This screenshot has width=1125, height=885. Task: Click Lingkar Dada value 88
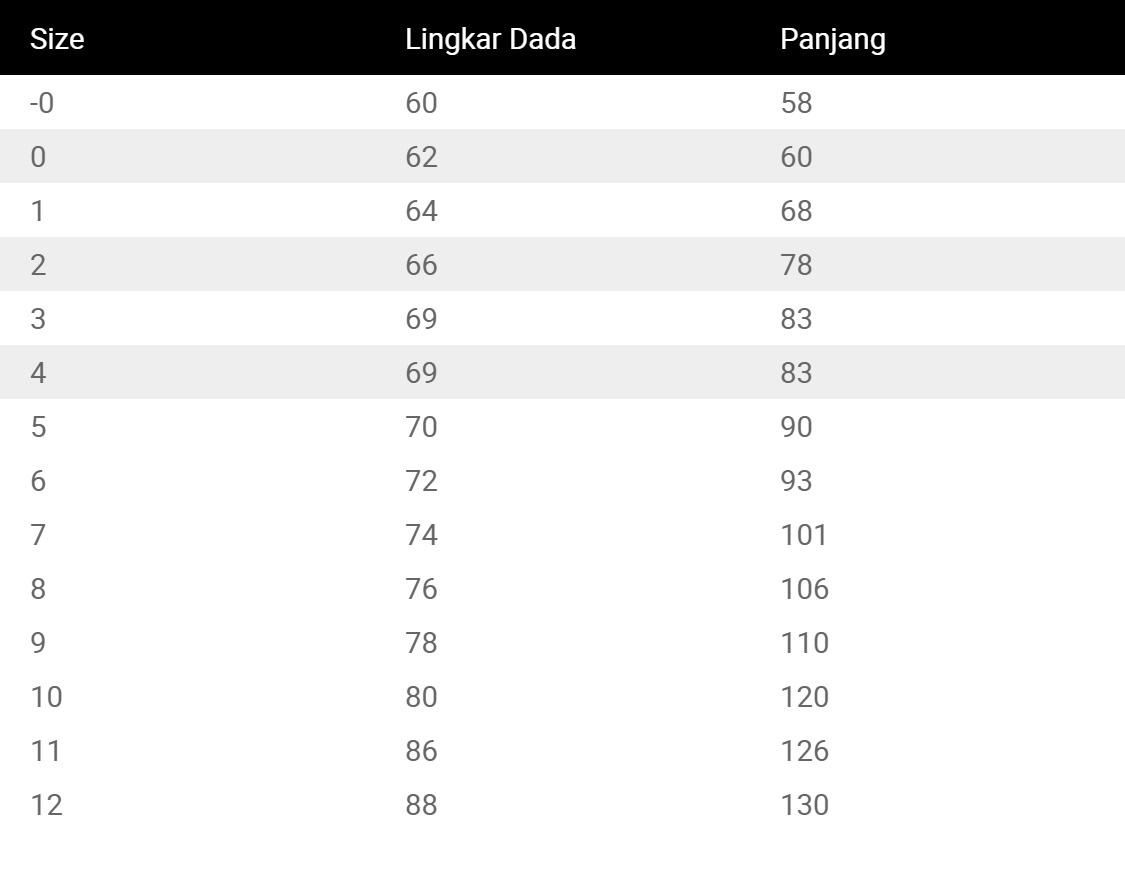click(421, 805)
